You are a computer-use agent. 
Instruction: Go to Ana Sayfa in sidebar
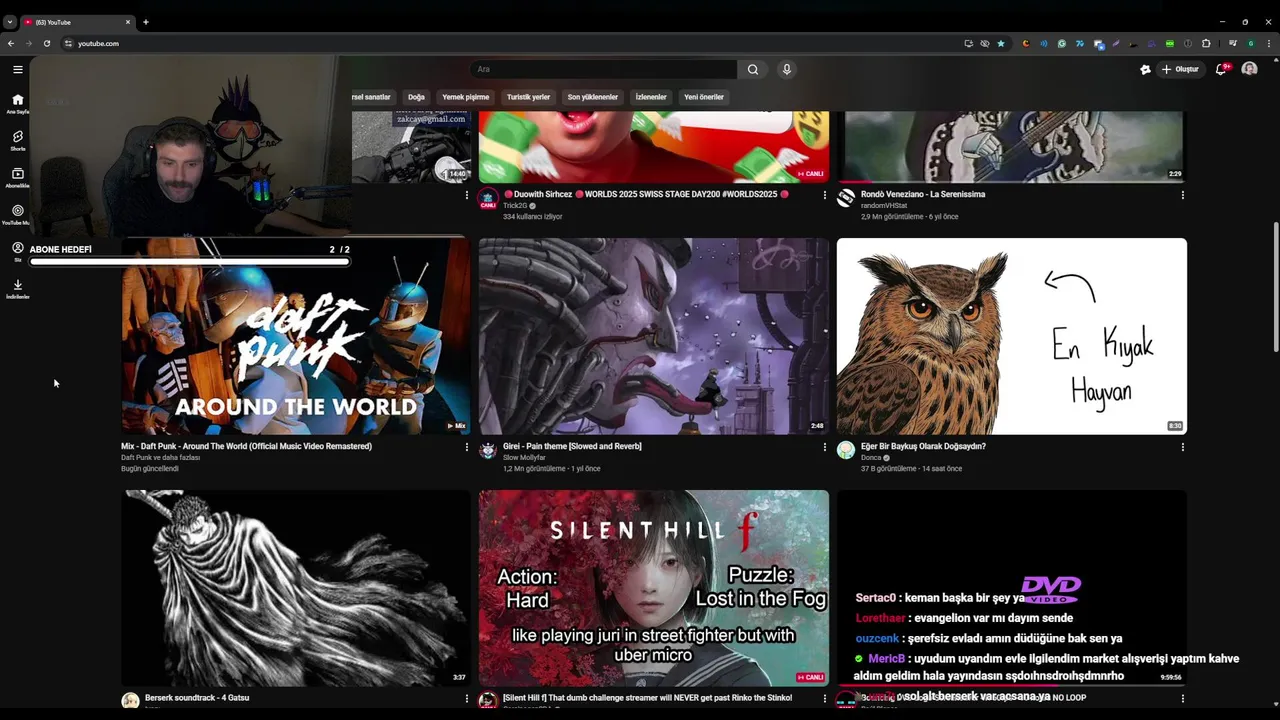click(x=17, y=104)
